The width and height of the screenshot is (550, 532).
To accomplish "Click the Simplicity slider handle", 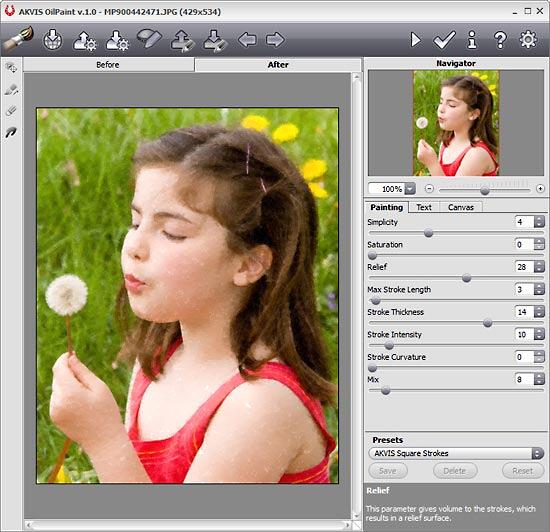I will tap(428, 233).
